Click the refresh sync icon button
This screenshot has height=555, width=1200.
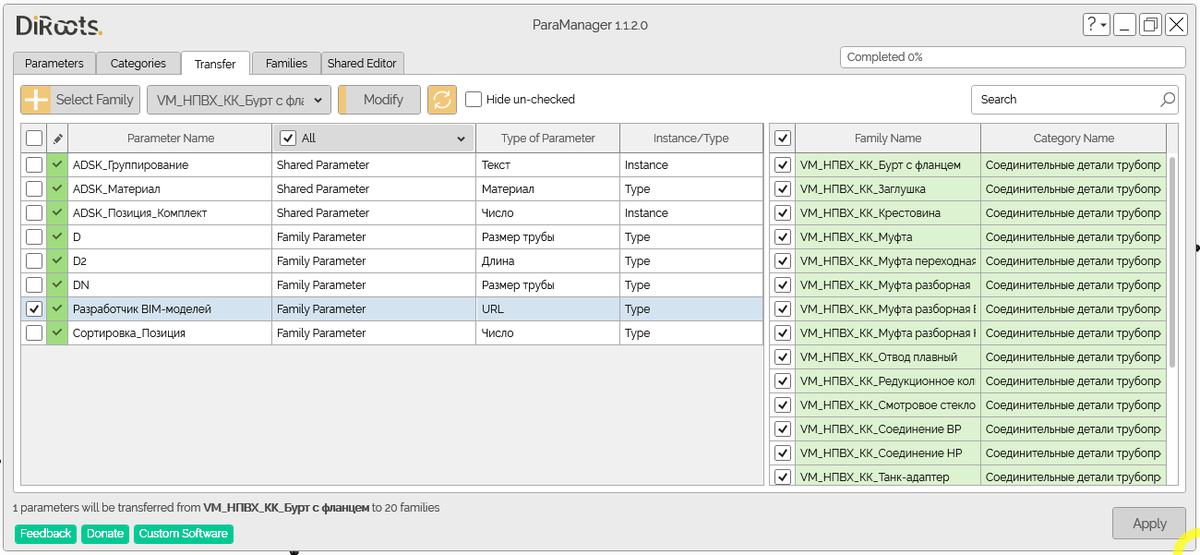tap(442, 99)
